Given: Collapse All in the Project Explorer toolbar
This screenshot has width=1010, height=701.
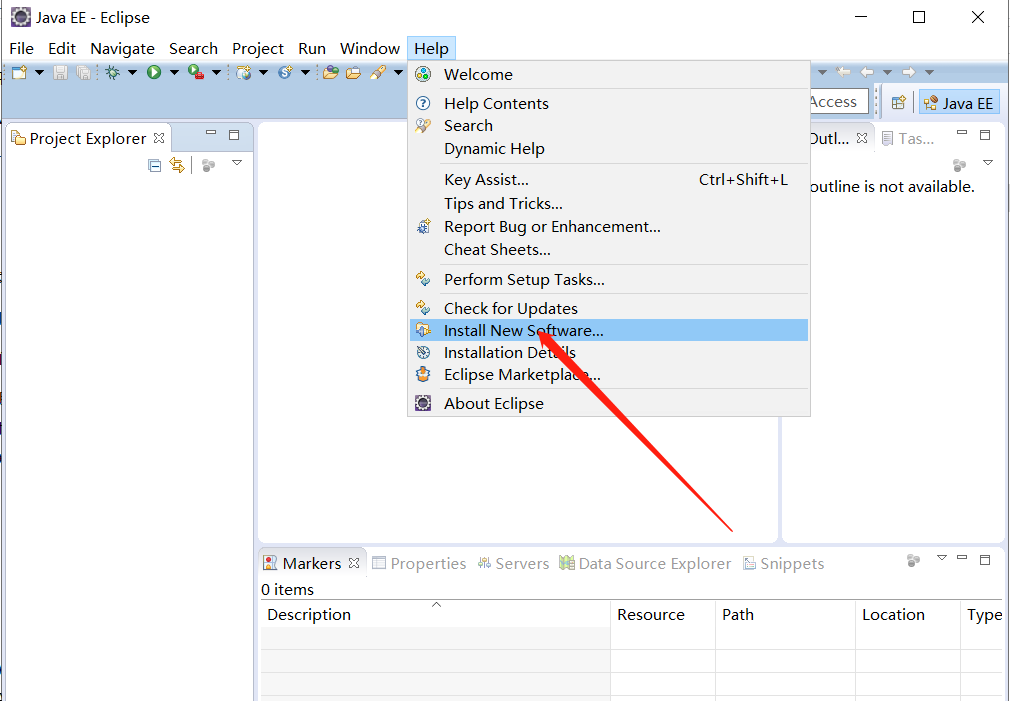Looking at the screenshot, I should pyautogui.click(x=154, y=165).
